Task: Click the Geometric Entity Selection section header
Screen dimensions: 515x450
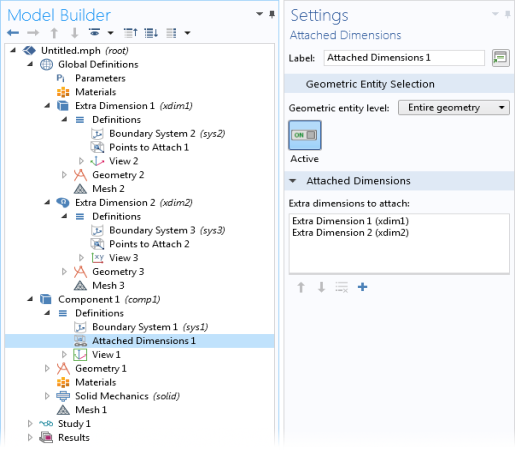Action: (x=399, y=84)
